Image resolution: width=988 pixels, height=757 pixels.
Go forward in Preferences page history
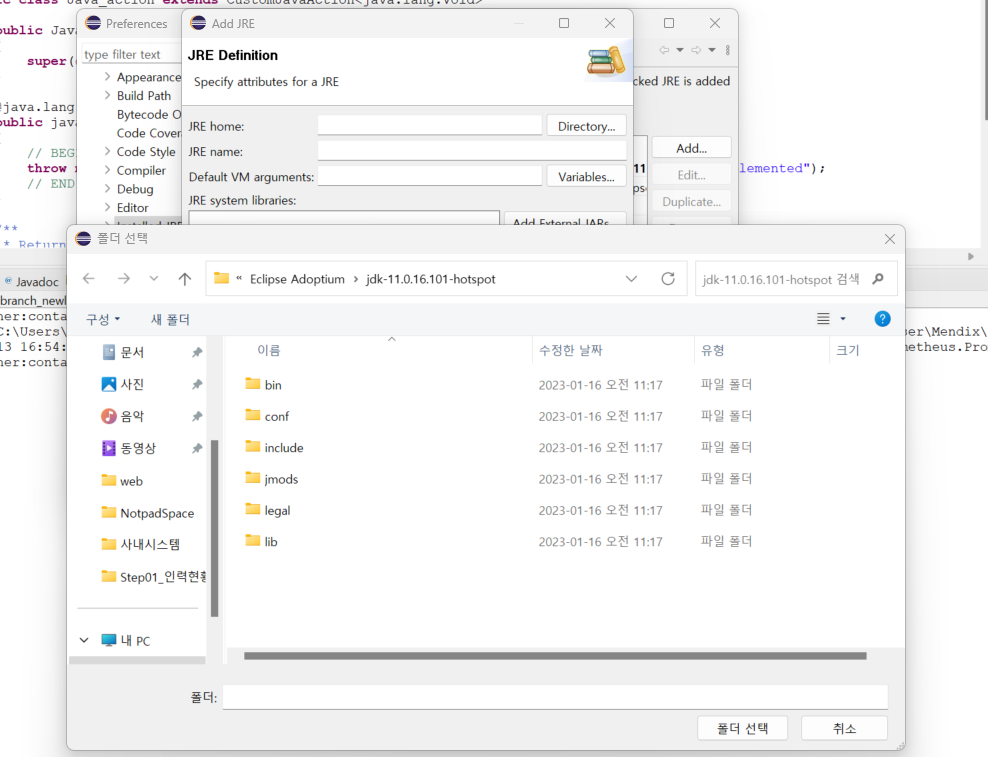coord(696,50)
